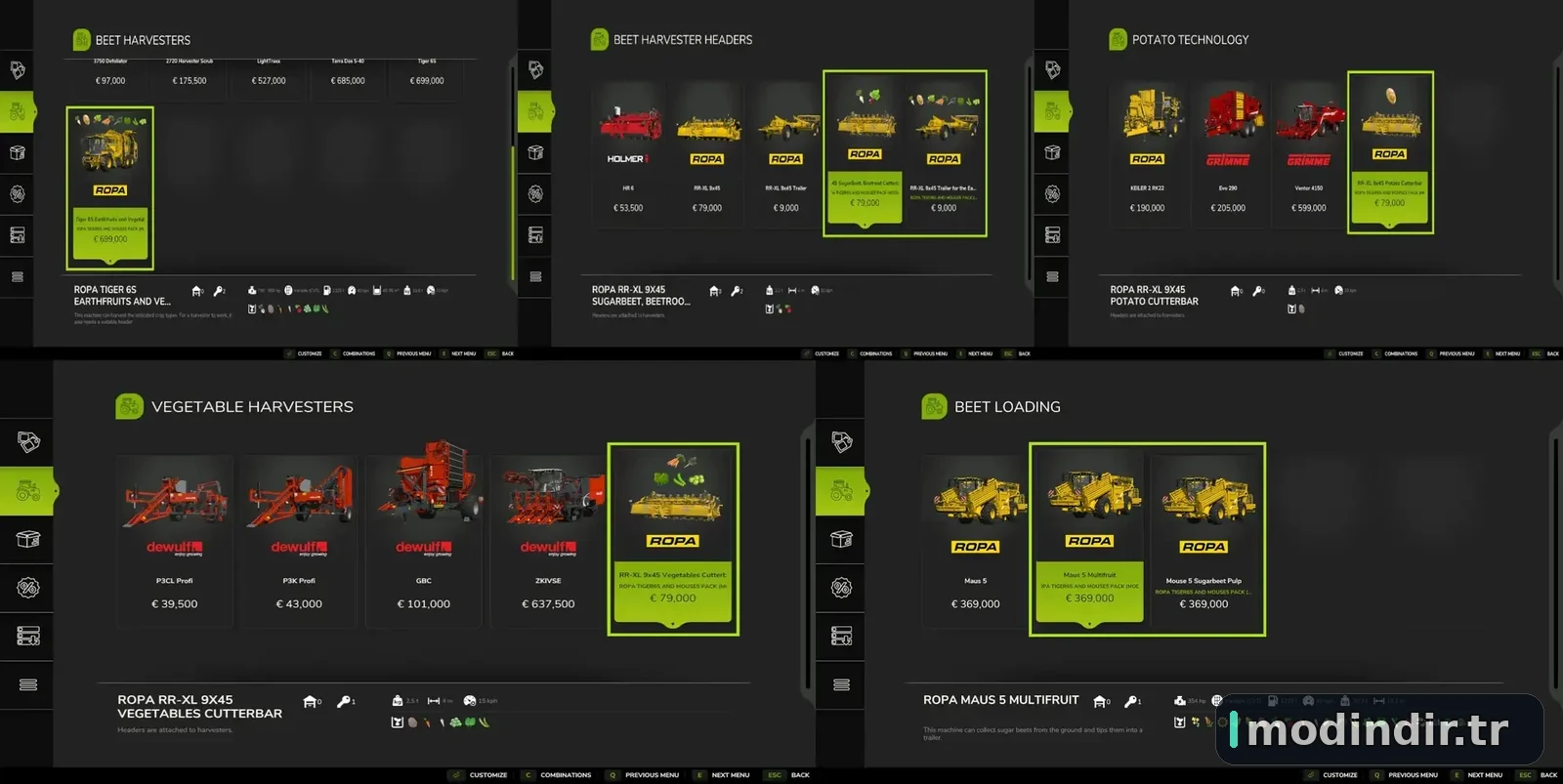Click Back in Beet Loading footer

(1538, 775)
